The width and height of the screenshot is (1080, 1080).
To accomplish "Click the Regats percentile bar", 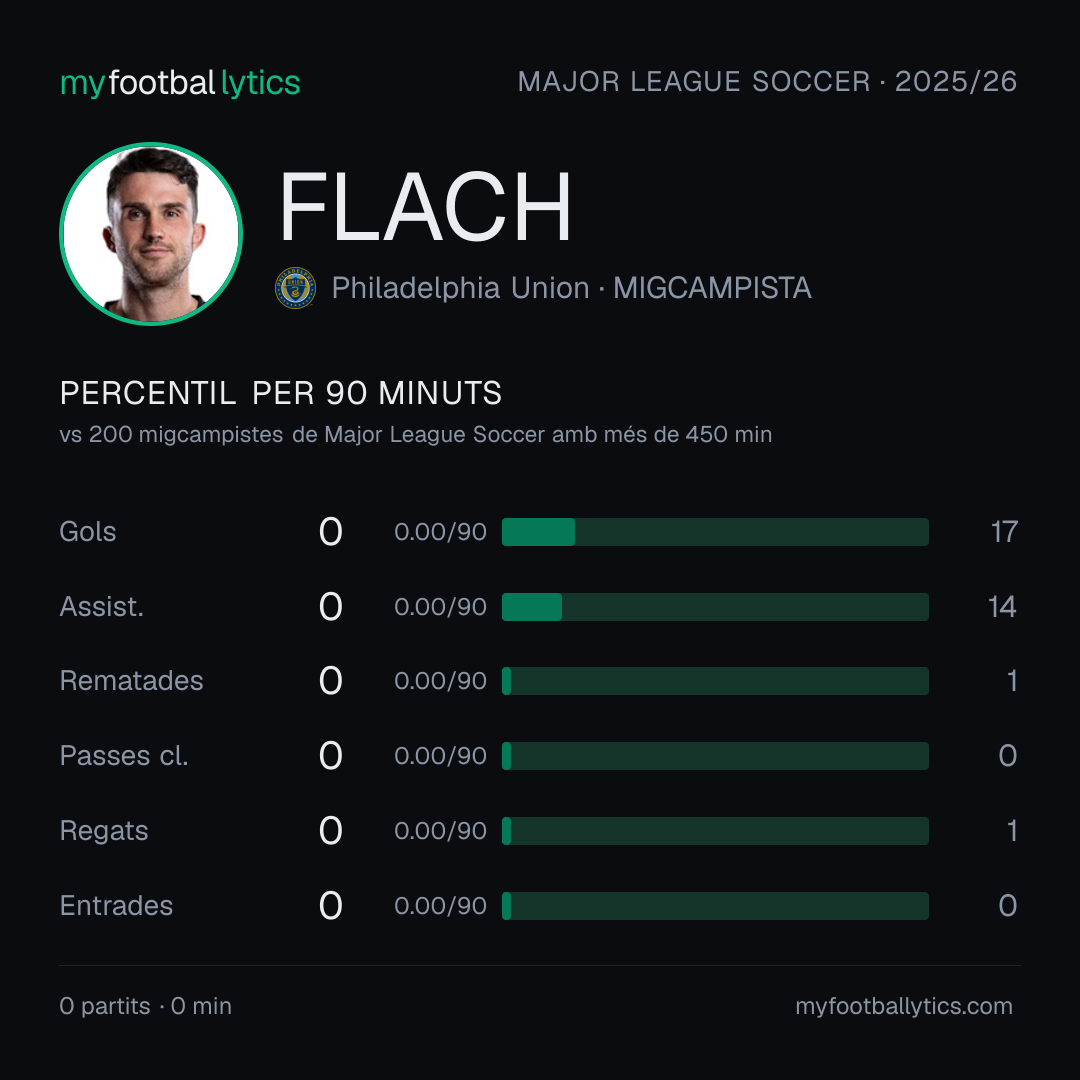I will point(715,831).
